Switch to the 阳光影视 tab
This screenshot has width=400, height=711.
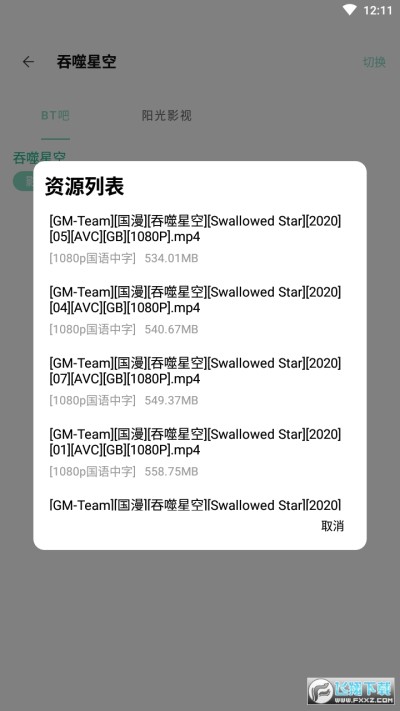coord(166,116)
